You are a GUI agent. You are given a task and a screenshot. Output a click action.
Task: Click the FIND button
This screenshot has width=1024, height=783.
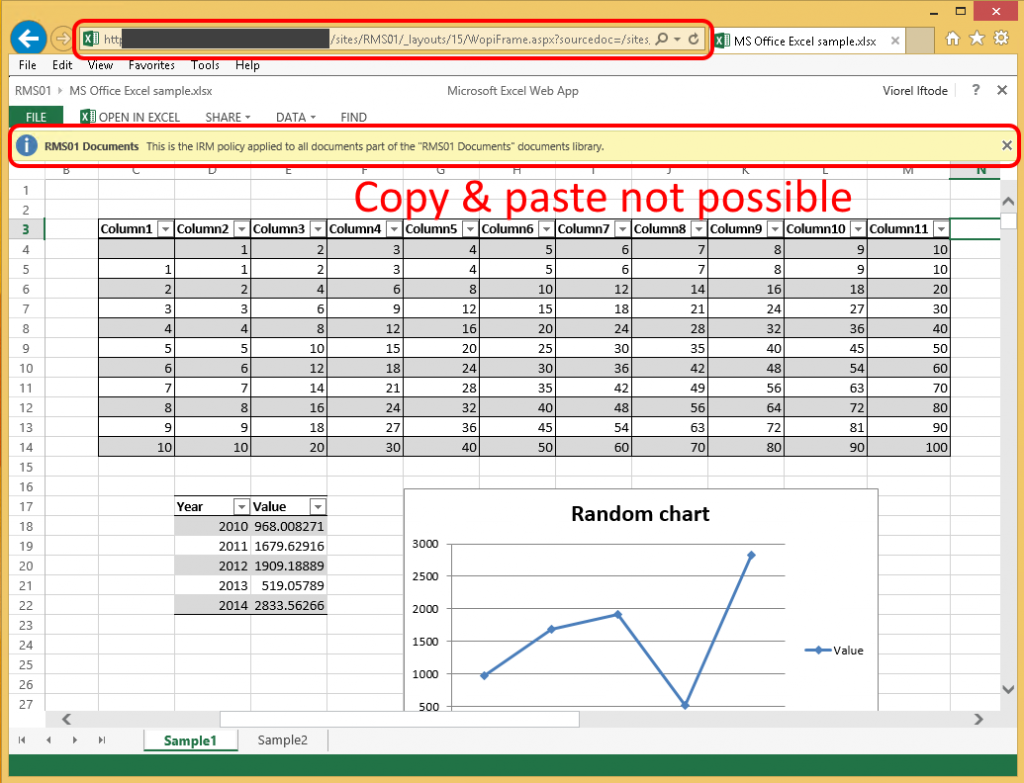pyautogui.click(x=353, y=117)
